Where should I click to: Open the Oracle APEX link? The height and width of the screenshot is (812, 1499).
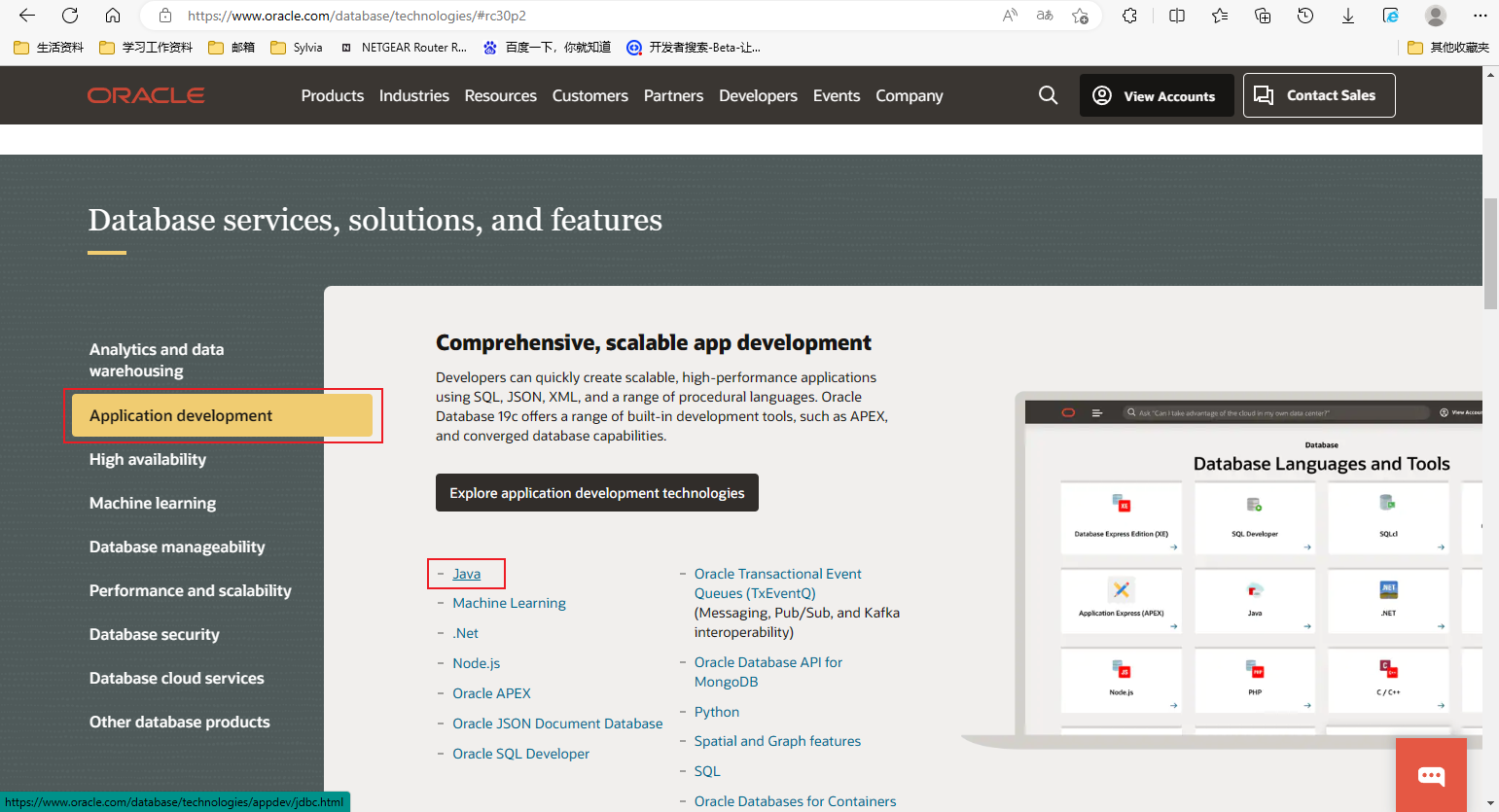point(491,693)
